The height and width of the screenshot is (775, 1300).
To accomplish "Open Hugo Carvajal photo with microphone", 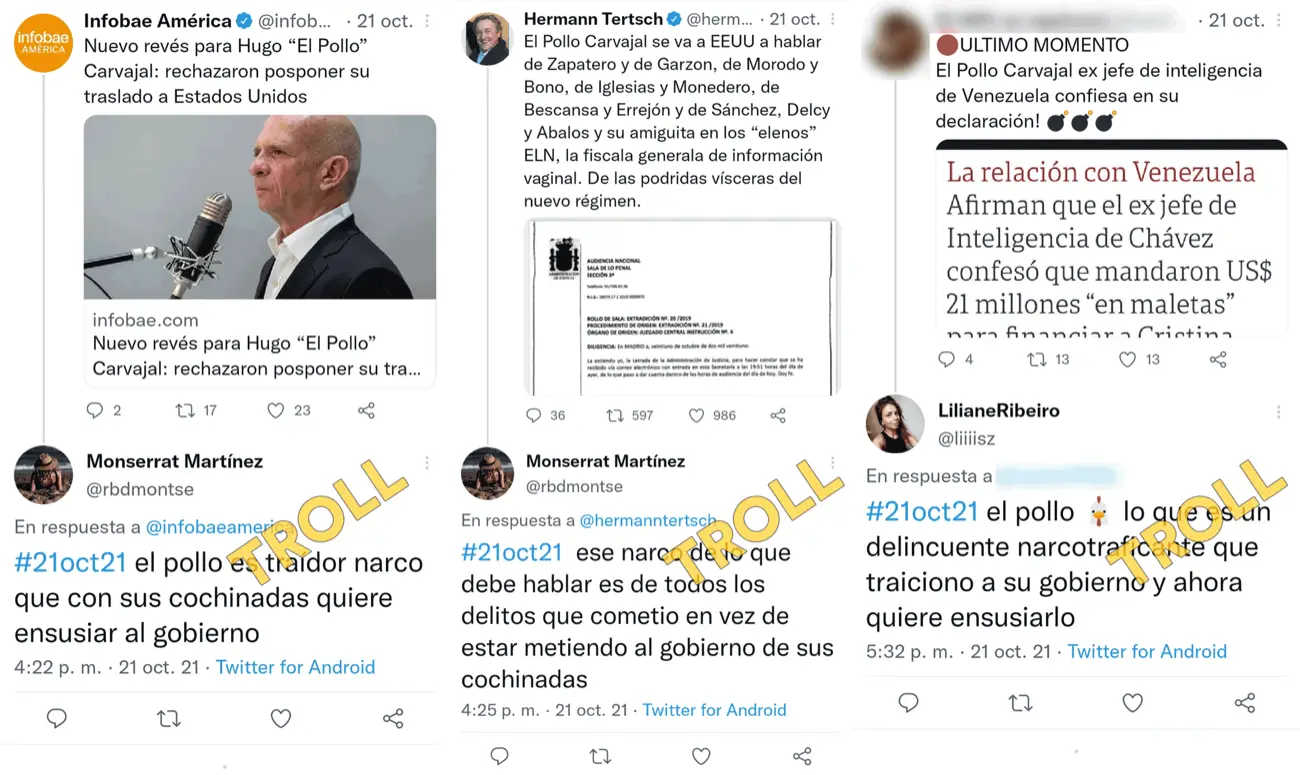I will (260, 207).
